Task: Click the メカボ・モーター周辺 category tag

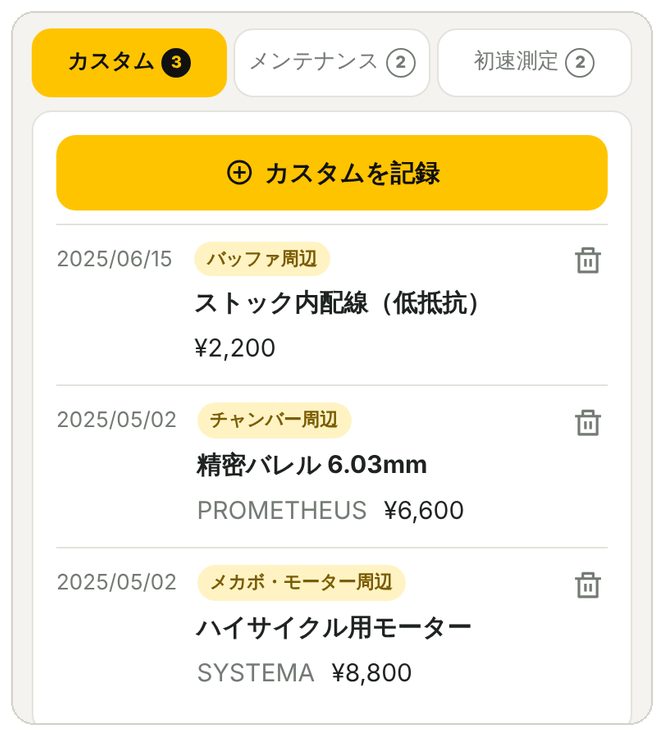Action: (301, 583)
